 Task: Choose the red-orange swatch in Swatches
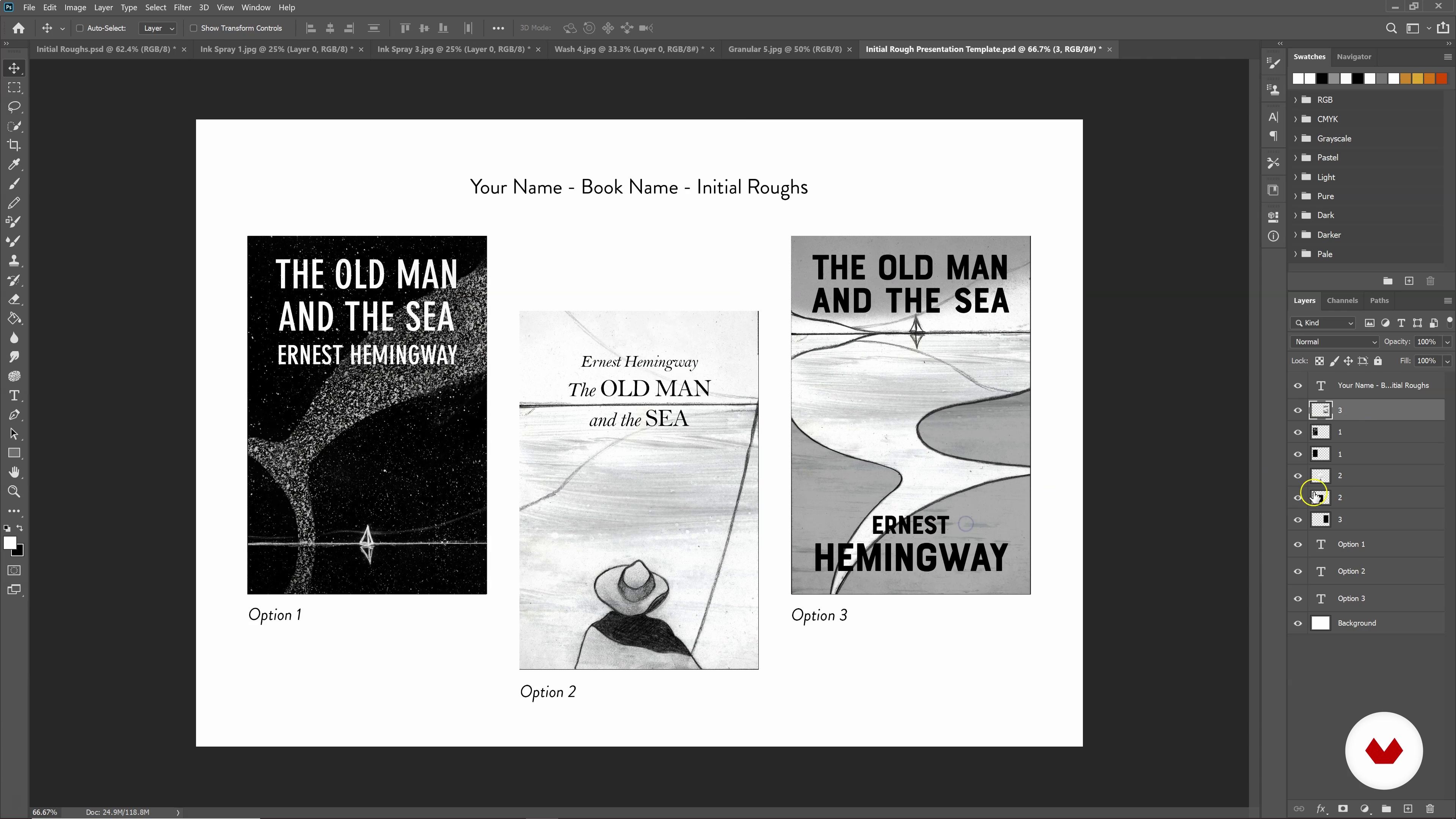(1441, 78)
